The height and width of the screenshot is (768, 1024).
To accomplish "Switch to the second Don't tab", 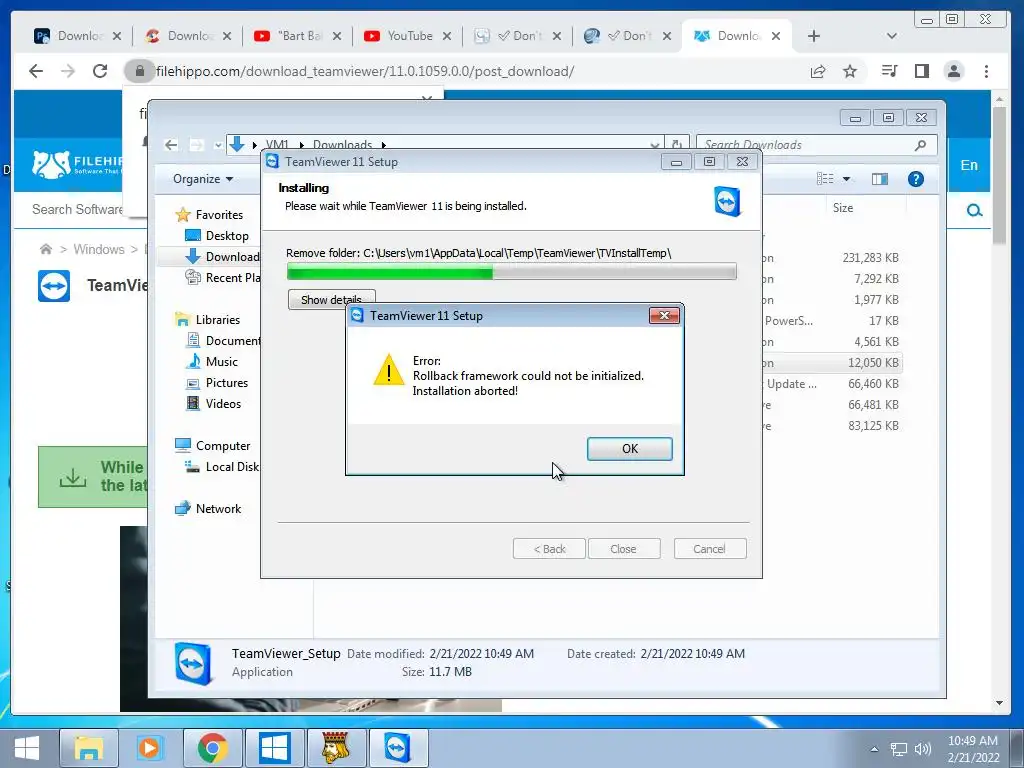I will [x=628, y=36].
